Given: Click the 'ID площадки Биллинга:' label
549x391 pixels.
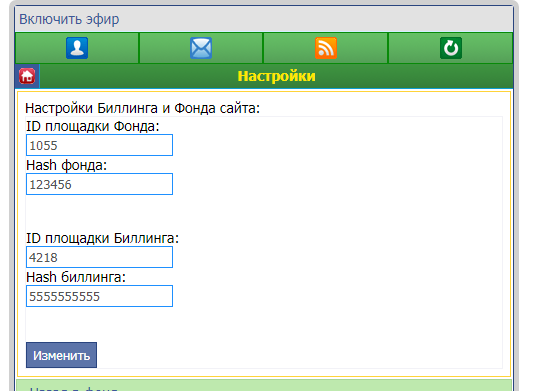Looking at the screenshot, I should coord(103,238).
